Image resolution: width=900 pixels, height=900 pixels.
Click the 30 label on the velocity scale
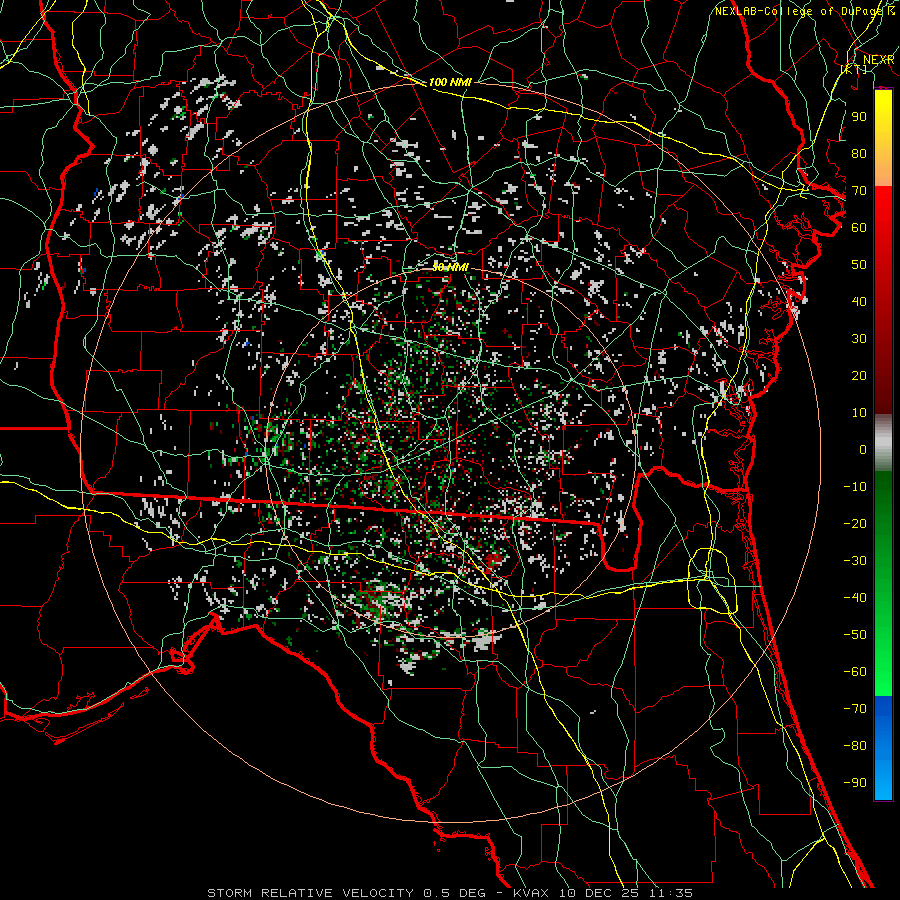859,339
